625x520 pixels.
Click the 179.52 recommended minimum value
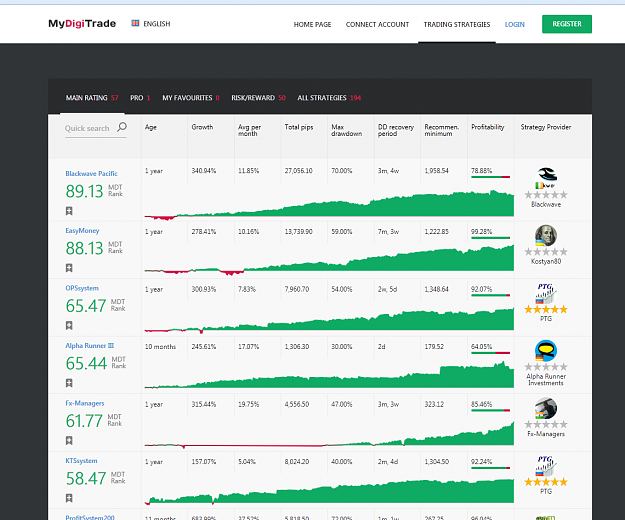434,347
